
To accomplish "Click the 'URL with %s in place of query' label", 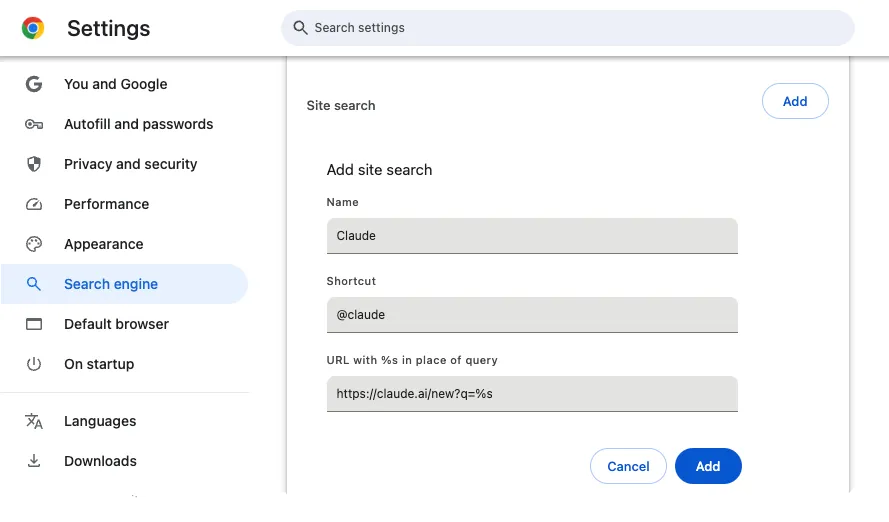I will tap(412, 360).
